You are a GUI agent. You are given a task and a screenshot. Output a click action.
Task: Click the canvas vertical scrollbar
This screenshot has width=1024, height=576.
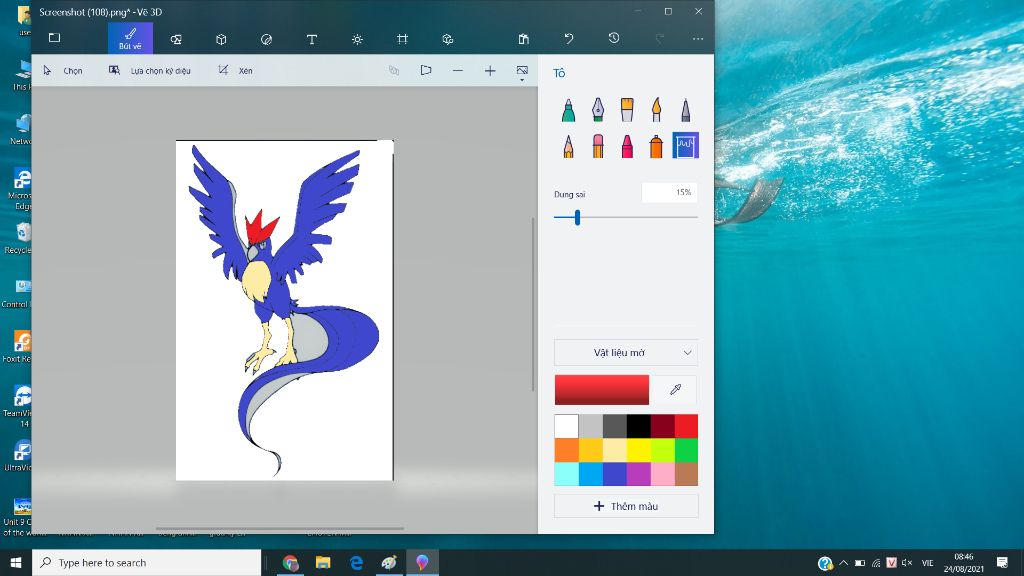point(533,304)
